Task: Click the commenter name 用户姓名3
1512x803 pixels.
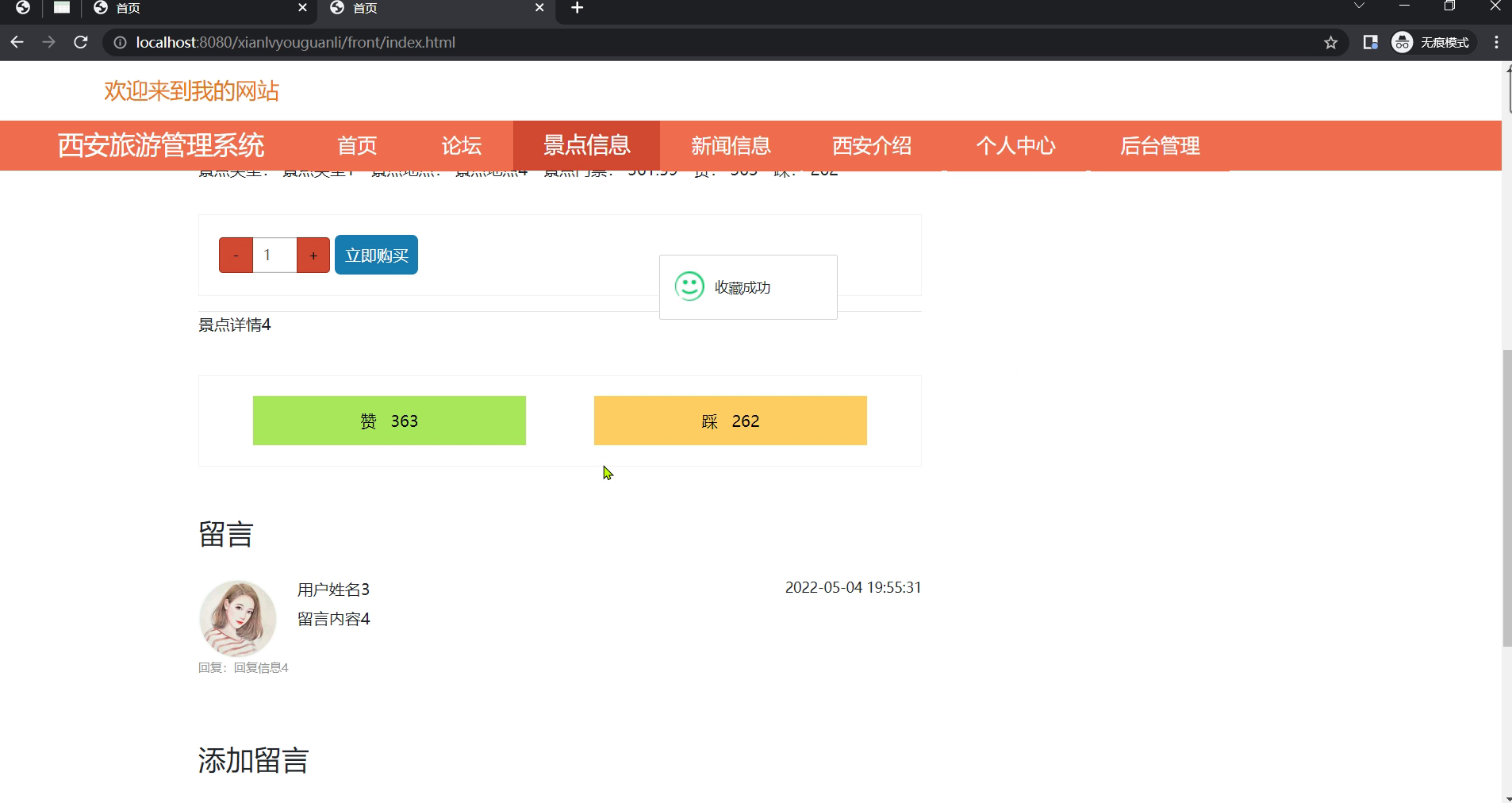Action: coord(333,590)
